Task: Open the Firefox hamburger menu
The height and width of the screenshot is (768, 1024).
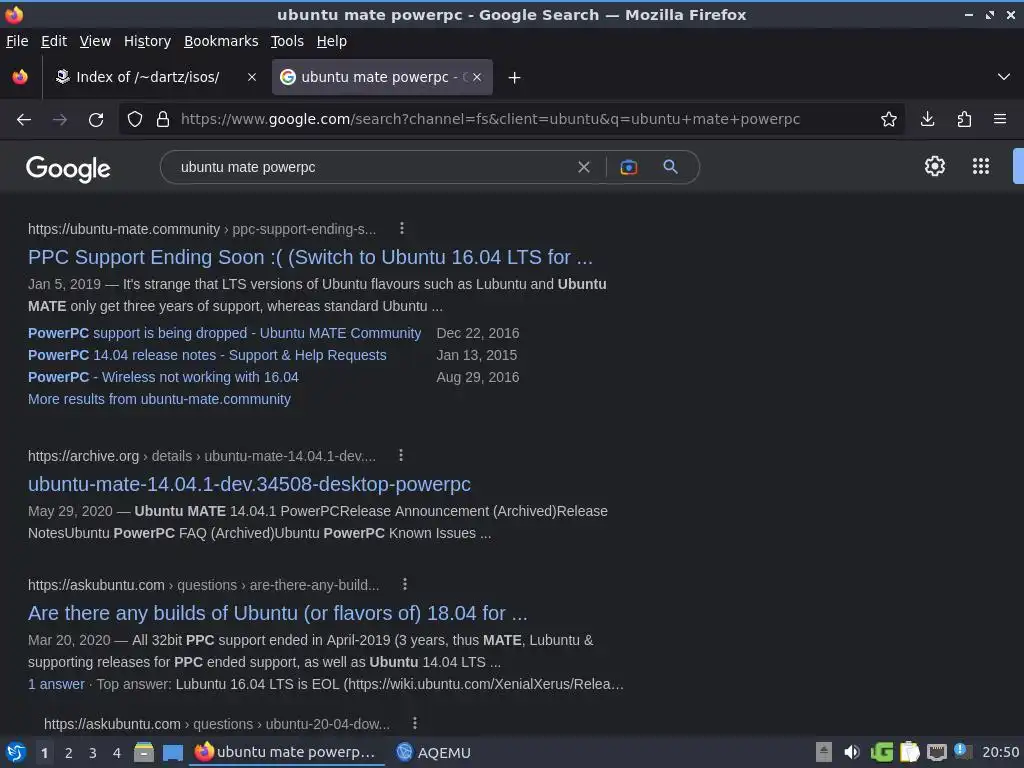Action: point(1000,119)
